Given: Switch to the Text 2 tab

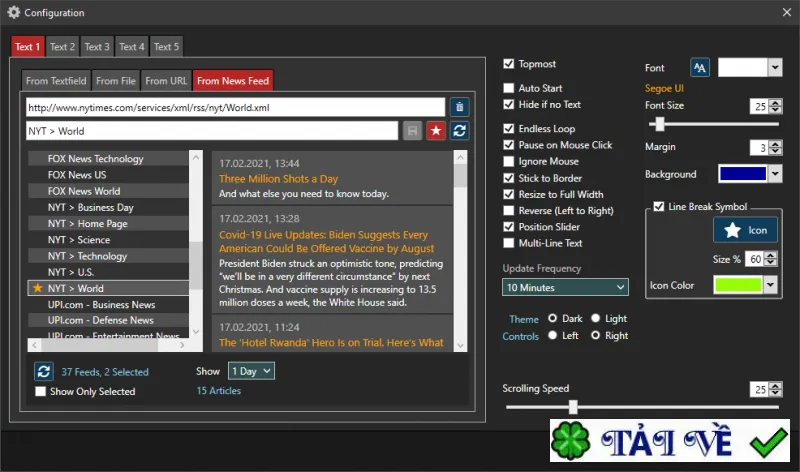Looking at the screenshot, I should (62, 47).
